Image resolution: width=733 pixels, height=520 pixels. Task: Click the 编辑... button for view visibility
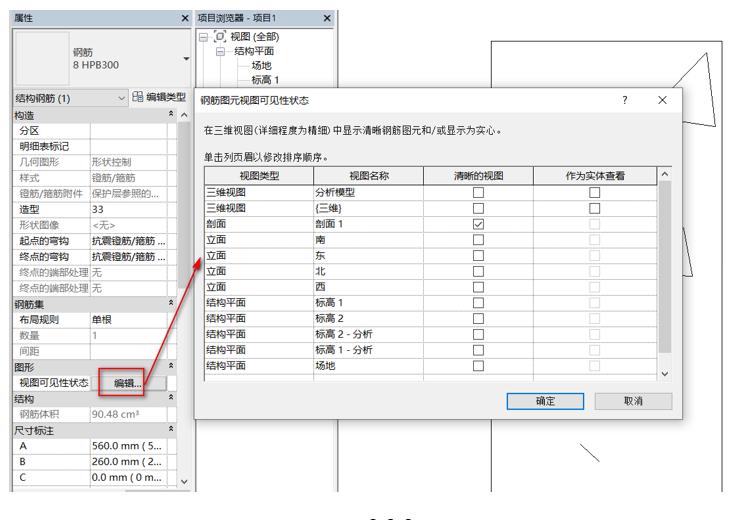pos(128,383)
